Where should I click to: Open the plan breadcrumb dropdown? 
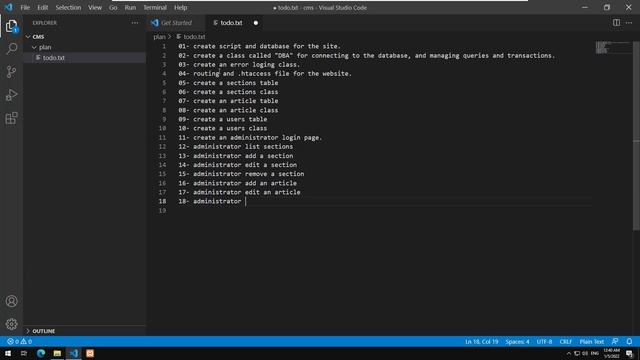160,37
